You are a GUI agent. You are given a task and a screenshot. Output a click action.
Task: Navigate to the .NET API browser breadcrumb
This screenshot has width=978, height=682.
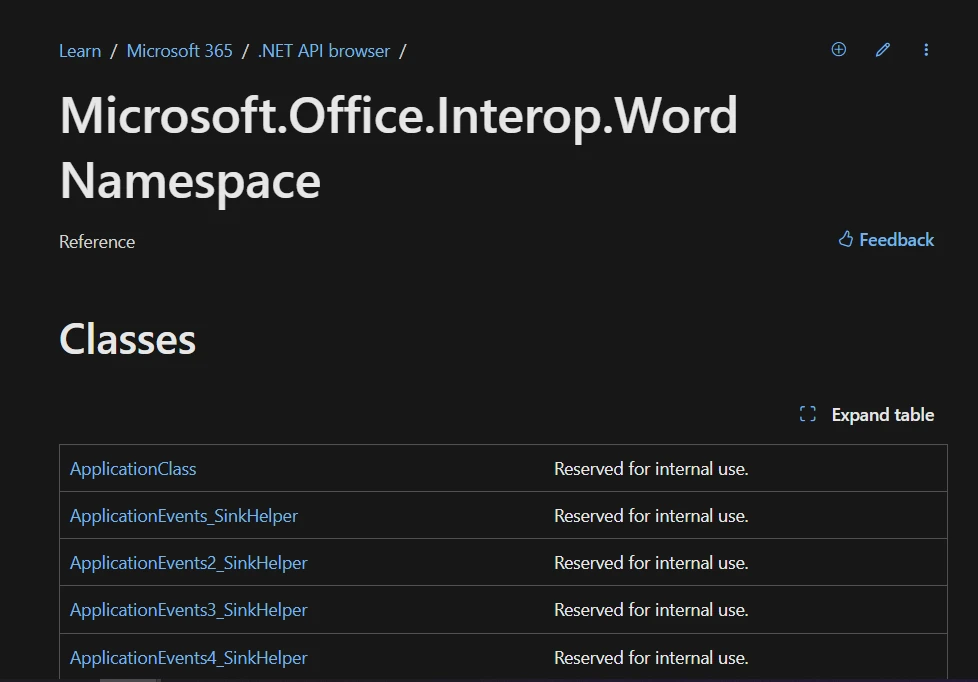pos(324,51)
